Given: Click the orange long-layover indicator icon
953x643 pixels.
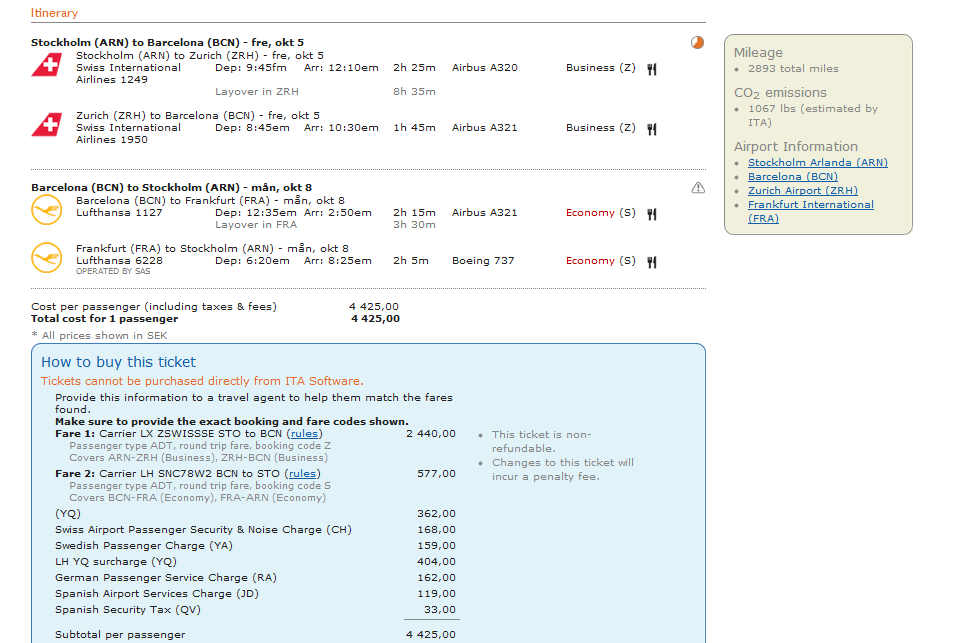Looking at the screenshot, I should pyautogui.click(x=697, y=42).
